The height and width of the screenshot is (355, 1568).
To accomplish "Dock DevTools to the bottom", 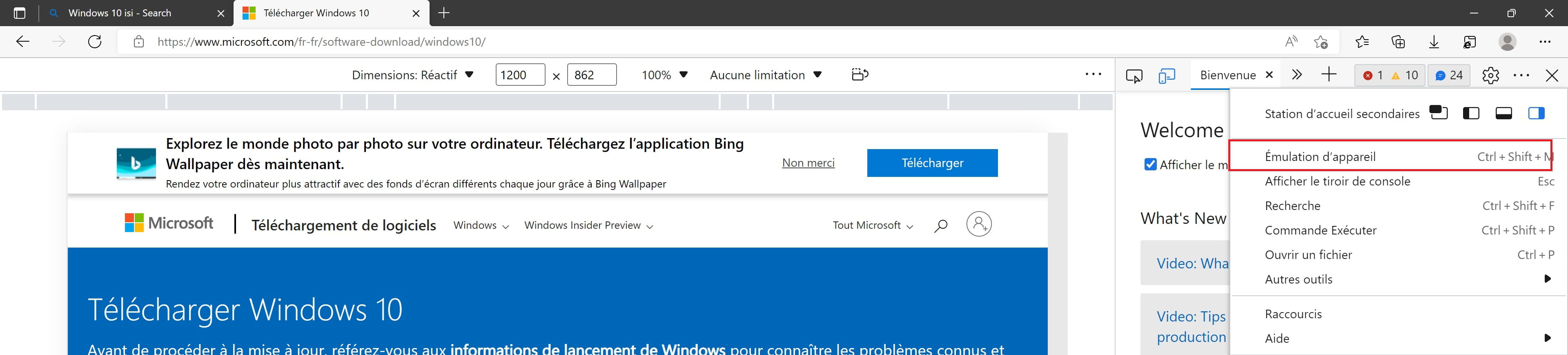I will click(x=1503, y=113).
